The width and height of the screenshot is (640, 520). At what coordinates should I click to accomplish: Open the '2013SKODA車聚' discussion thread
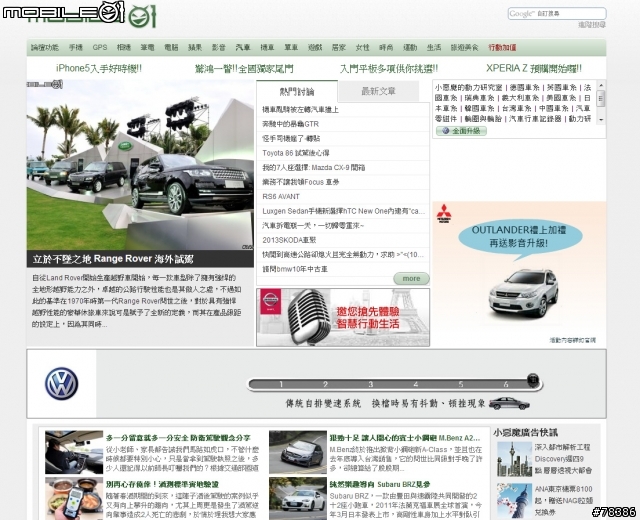click(289, 240)
